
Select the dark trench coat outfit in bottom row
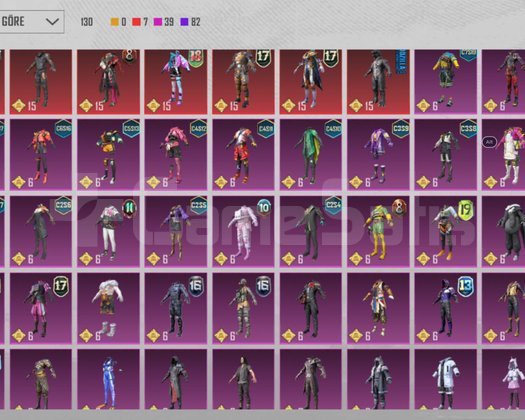click(x=311, y=379)
